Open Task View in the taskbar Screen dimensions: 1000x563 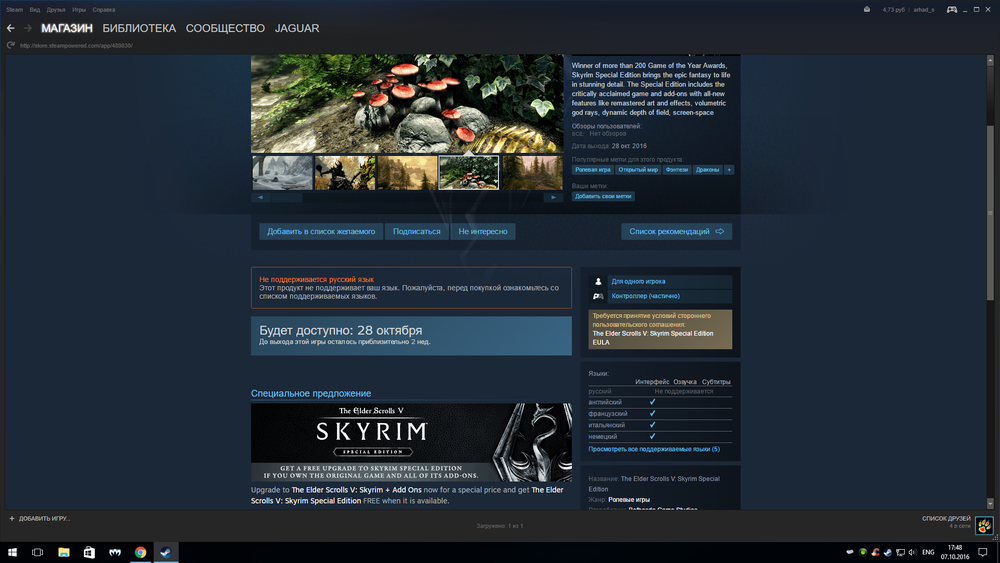[38, 552]
